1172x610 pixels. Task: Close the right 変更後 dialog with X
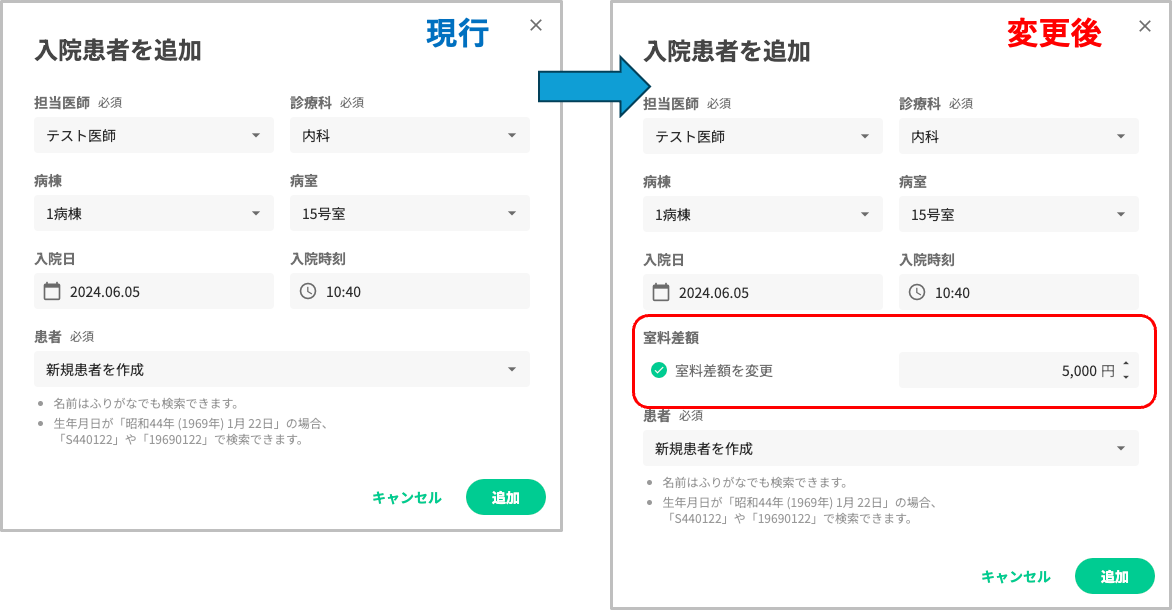(1145, 26)
